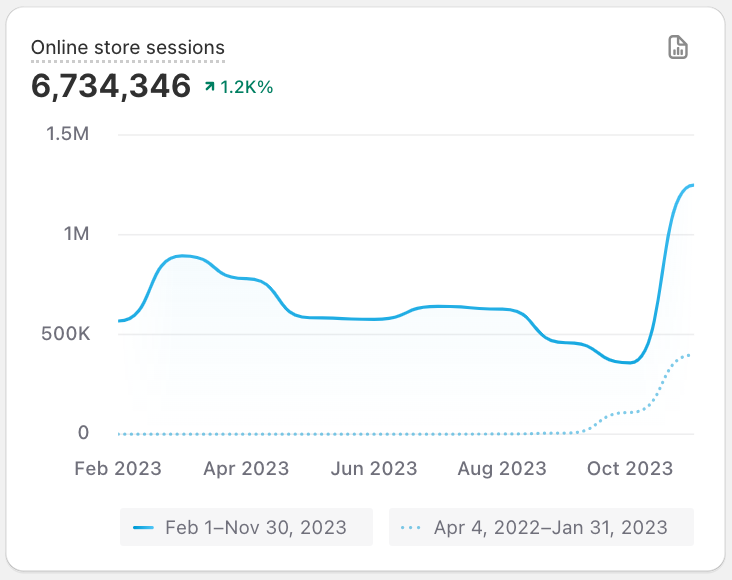Screen dimensions: 732x580
Task: Open the Online store sessions title link
Action: pyautogui.click(x=128, y=47)
